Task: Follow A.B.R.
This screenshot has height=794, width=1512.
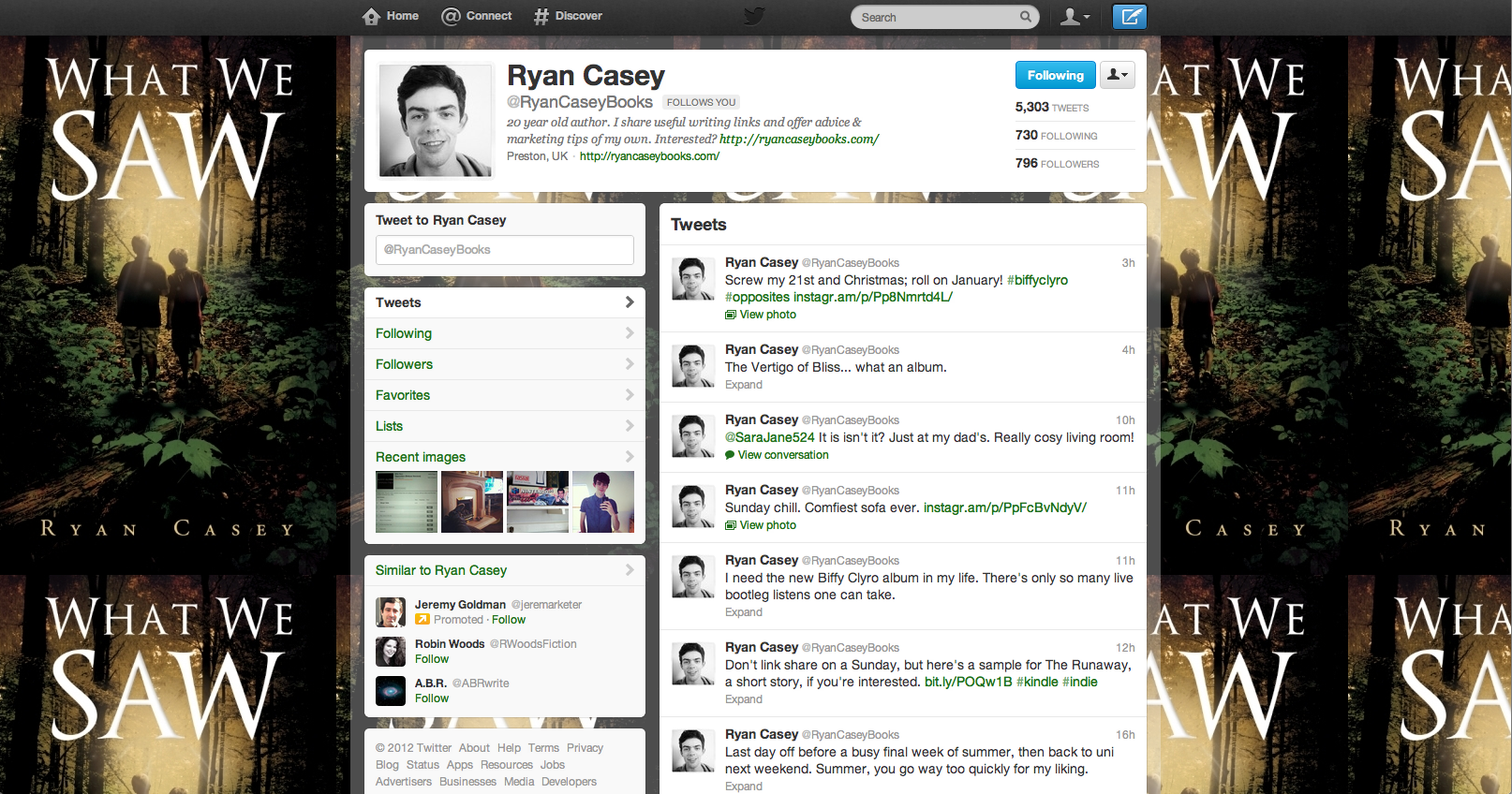Action: coord(432,698)
